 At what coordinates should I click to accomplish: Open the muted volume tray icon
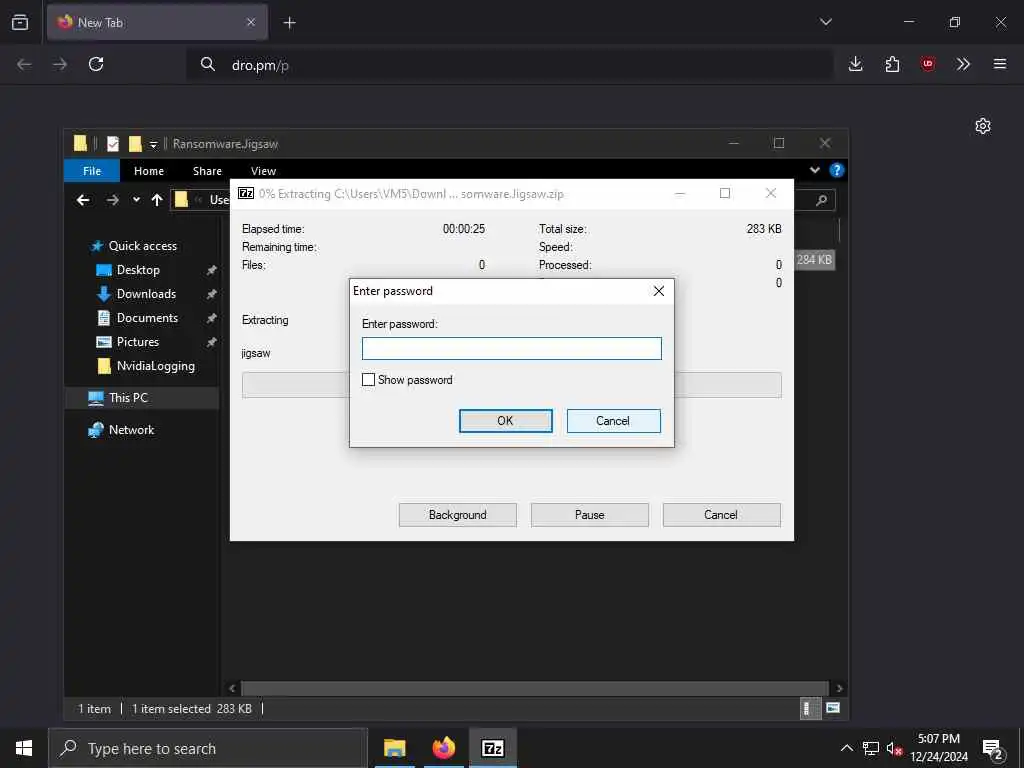(x=893, y=748)
